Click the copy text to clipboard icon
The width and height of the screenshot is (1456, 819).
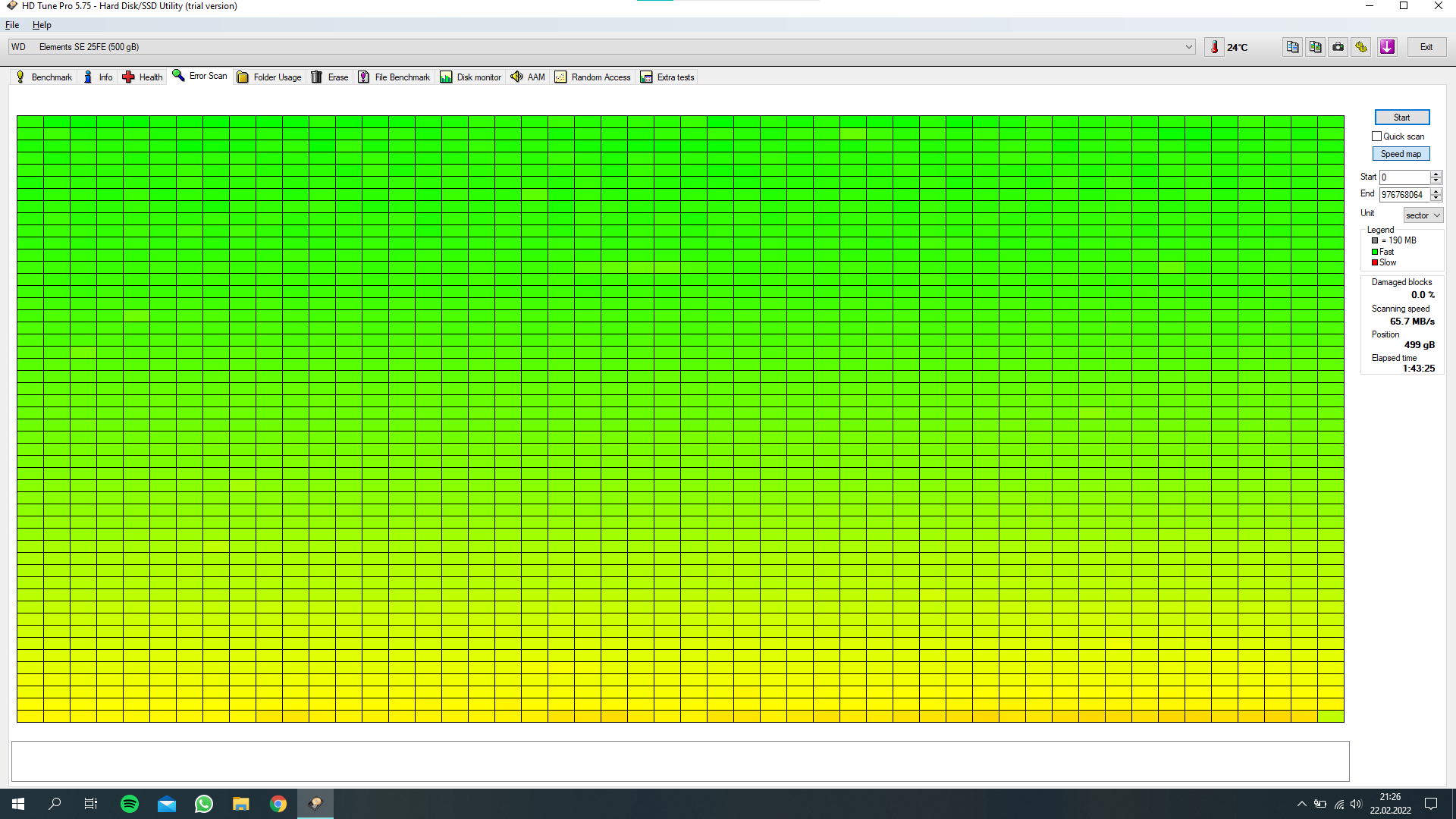pos(1292,47)
